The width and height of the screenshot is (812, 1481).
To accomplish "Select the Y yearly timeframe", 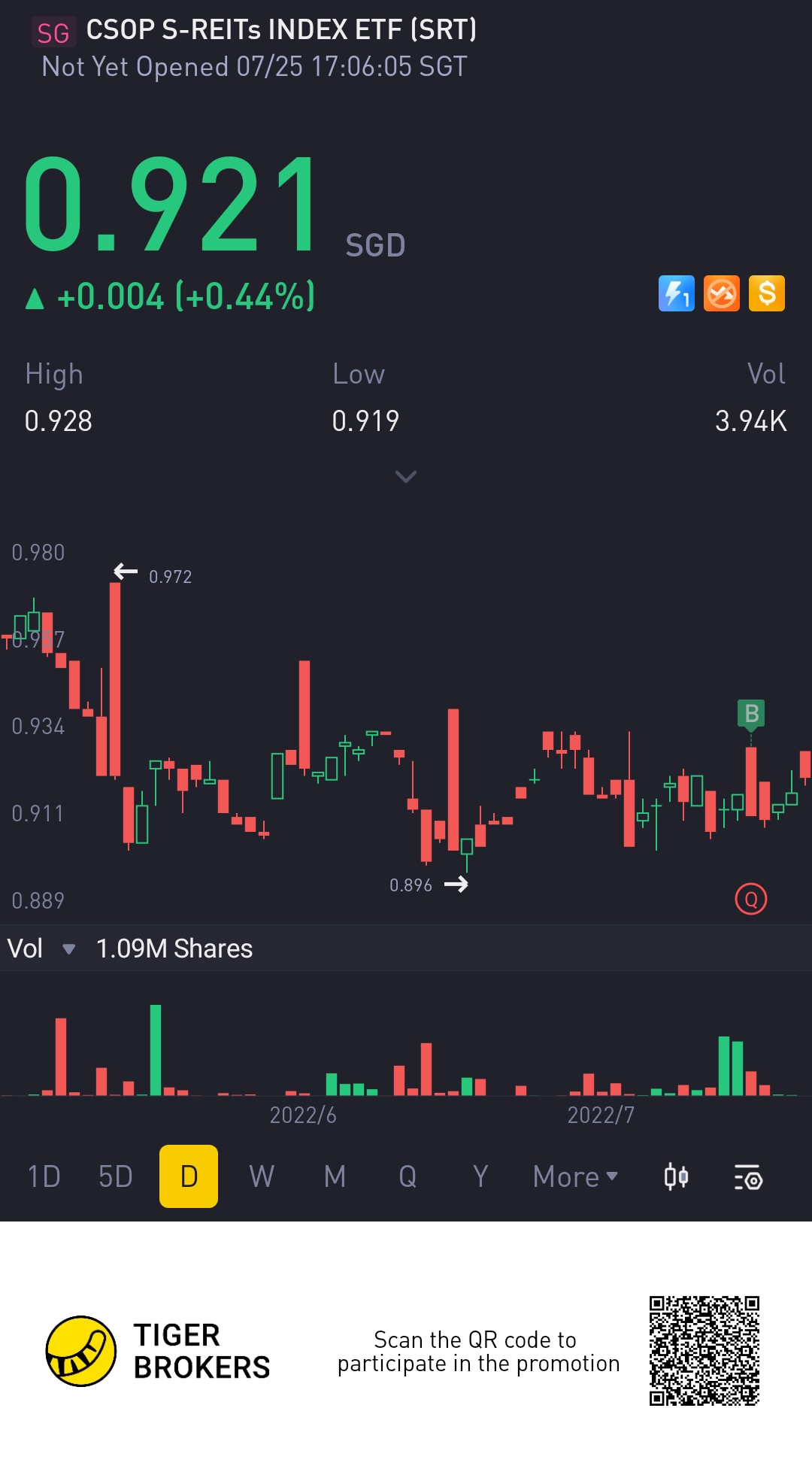I will 480,1176.
